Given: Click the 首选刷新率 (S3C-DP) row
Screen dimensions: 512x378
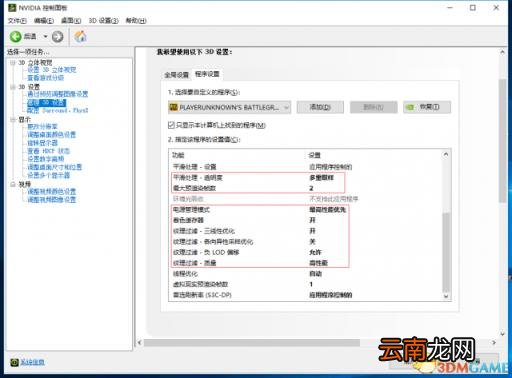Looking at the screenshot, I should click(x=305, y=295).
